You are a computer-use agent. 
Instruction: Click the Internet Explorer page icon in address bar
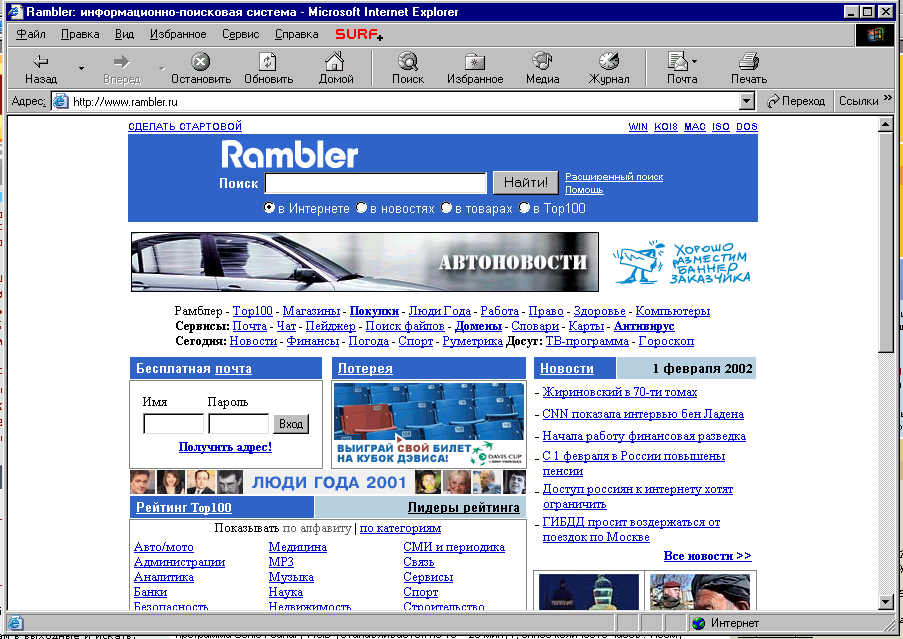[x=60, y=102]
